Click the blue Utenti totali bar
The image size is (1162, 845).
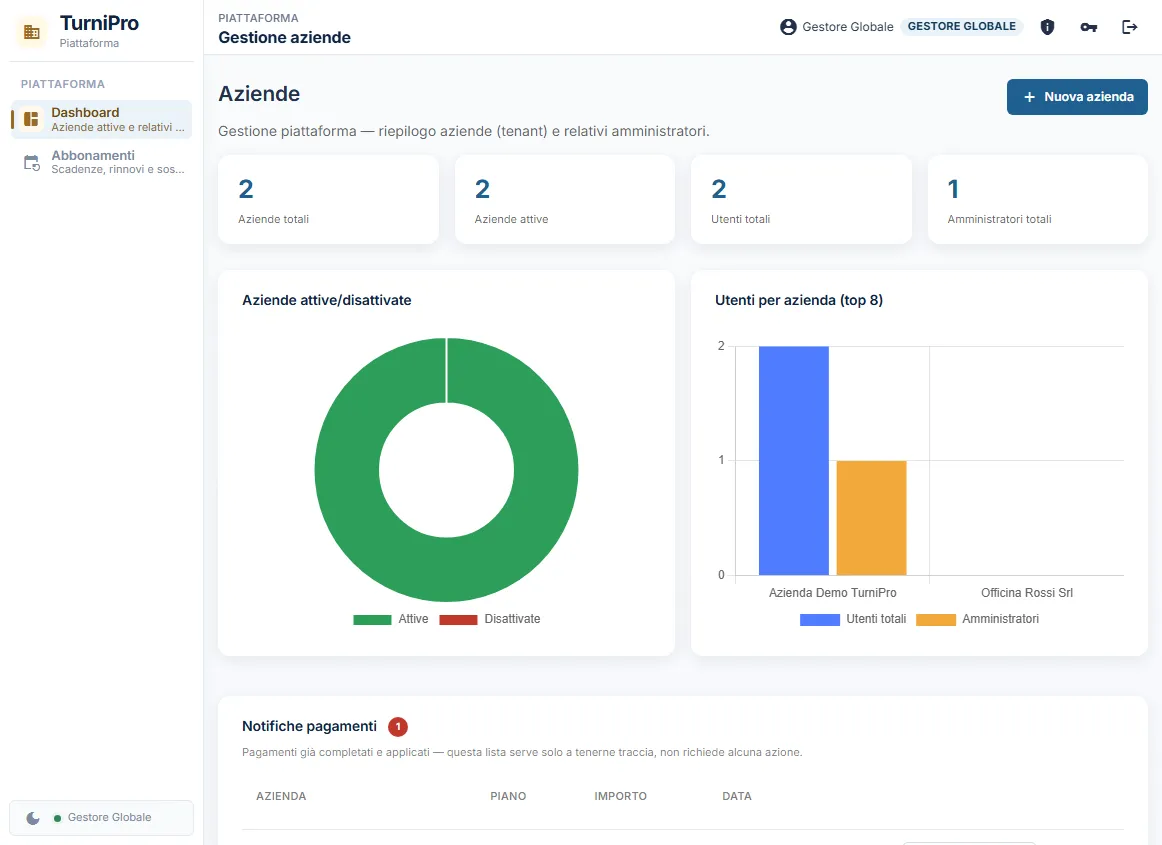click(x=794, y=460)
